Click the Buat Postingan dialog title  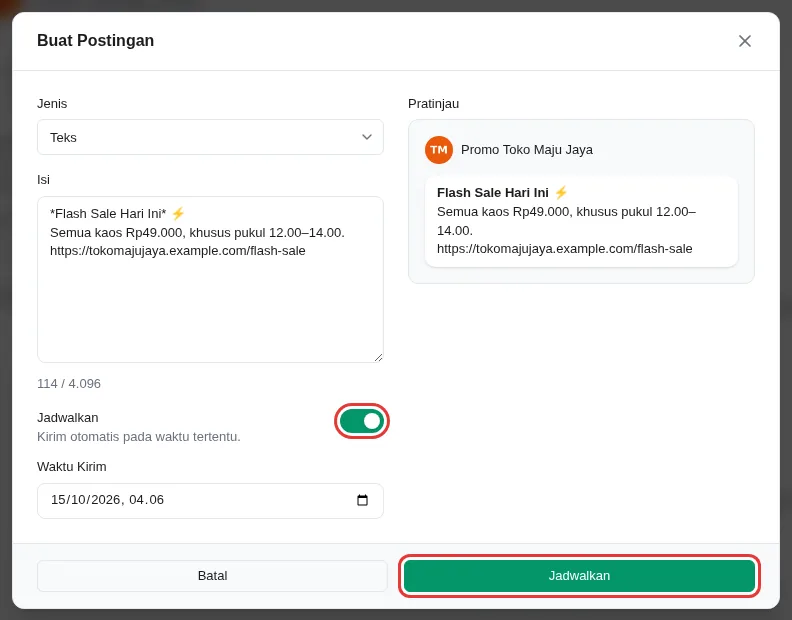95,40
